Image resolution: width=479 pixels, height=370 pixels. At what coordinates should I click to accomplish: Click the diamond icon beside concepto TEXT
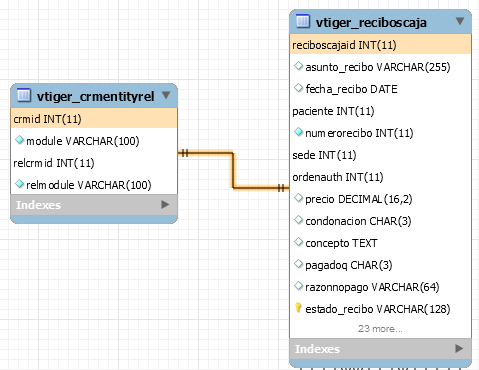tap(298, 242)
